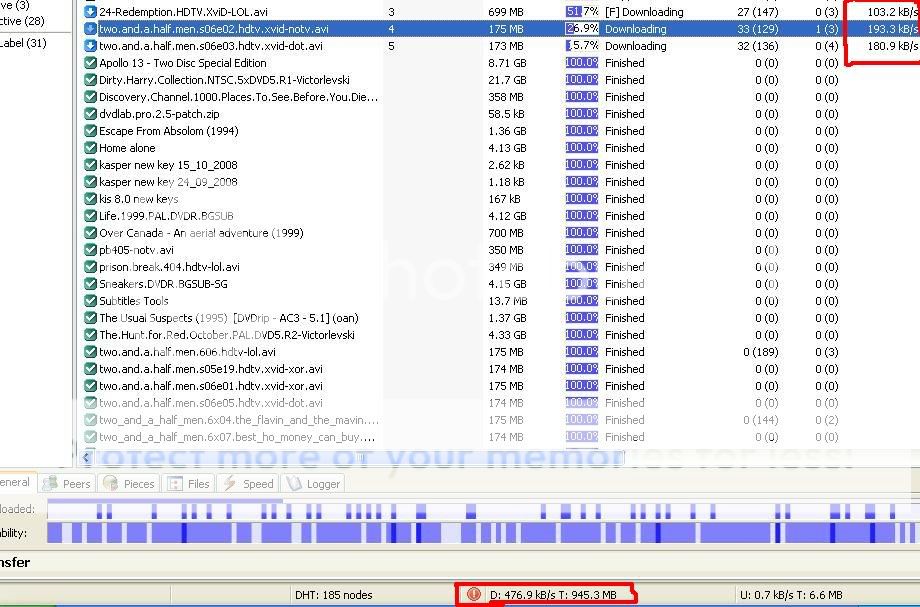
Task: Select the Inactive (28) category in sidebar
Action: tap(22, 21)
